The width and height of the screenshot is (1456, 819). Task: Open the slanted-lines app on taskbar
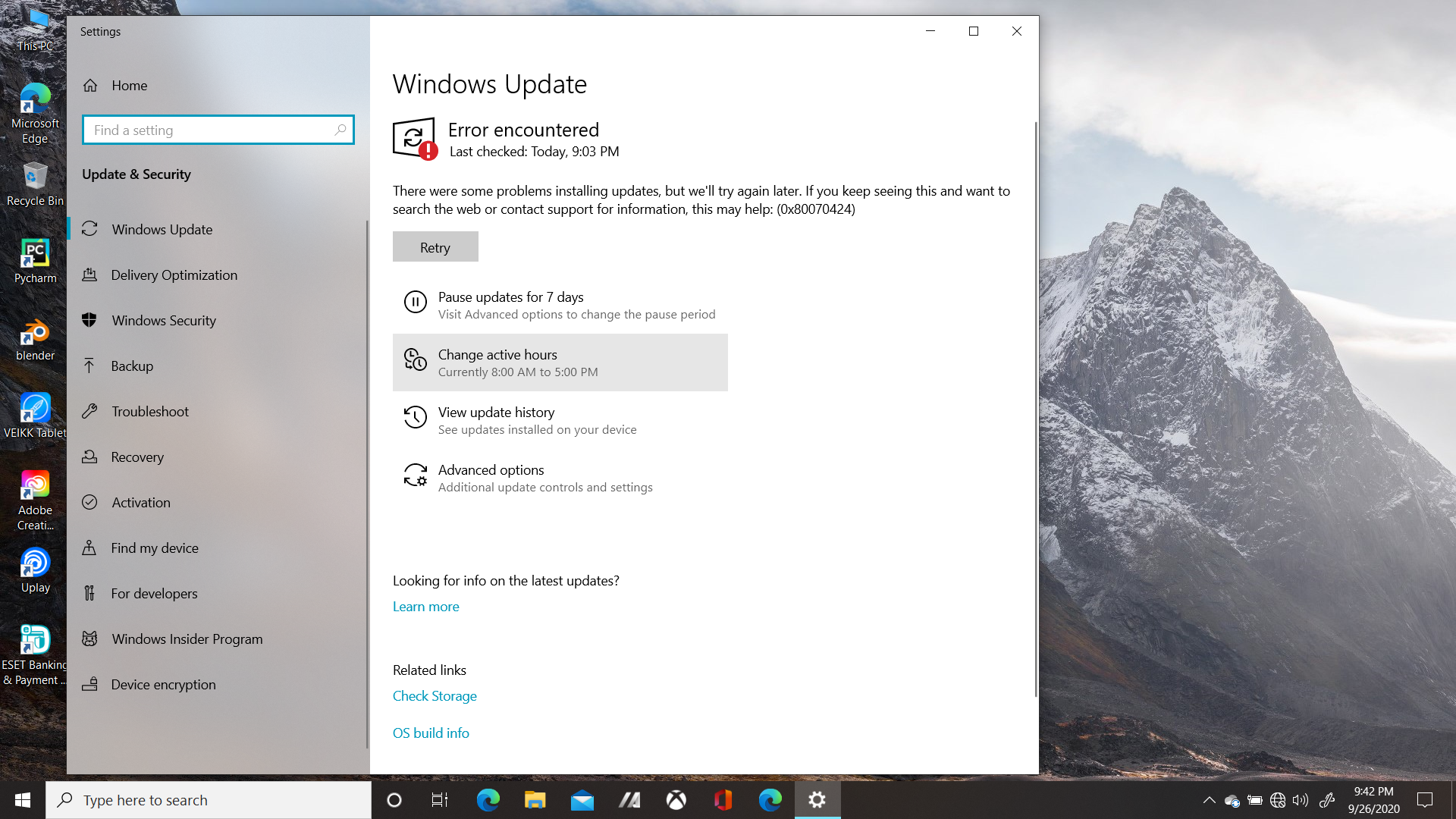pyautogui.click(x=629, y=800)
